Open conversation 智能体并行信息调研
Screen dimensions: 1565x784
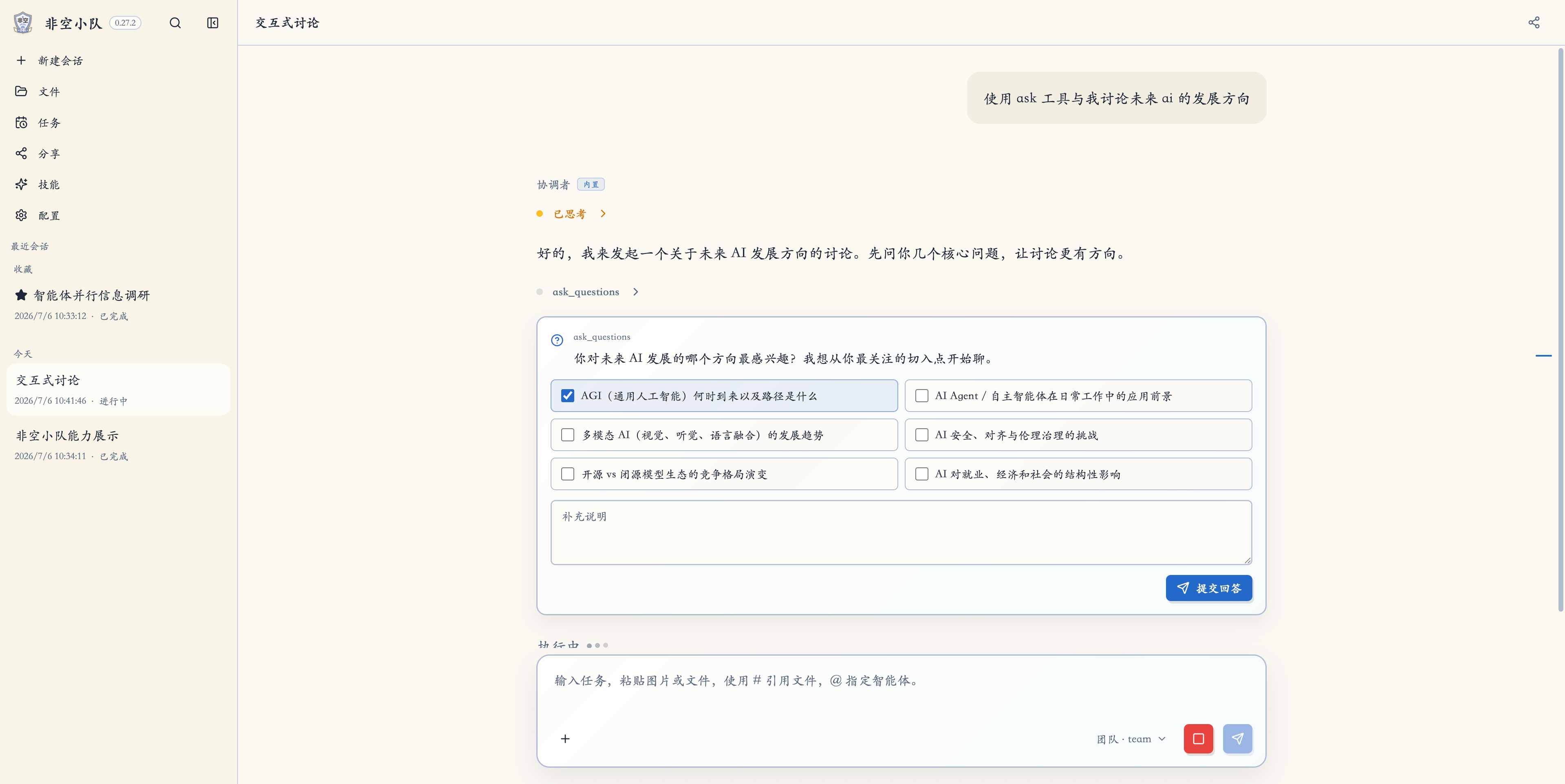(119, 305)
